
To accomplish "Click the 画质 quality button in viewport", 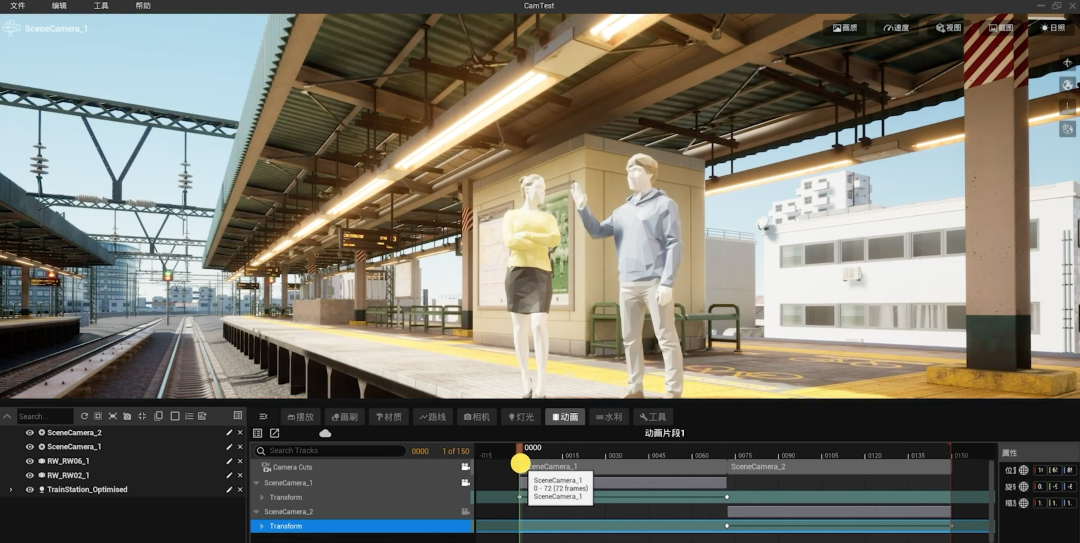I will (x=844, y=28).
